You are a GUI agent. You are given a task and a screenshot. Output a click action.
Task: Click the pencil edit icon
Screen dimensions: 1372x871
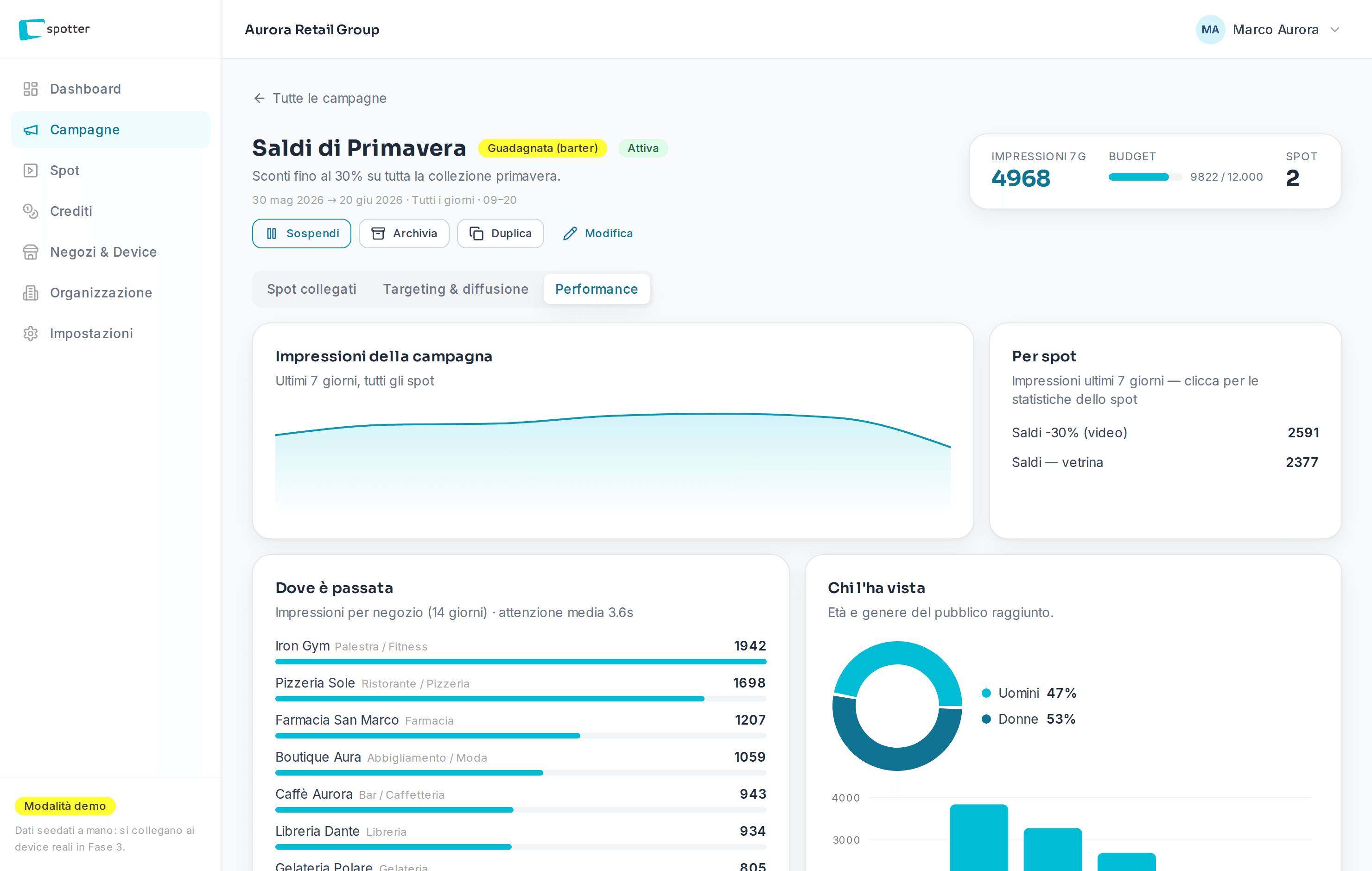[x=570, y=234]
